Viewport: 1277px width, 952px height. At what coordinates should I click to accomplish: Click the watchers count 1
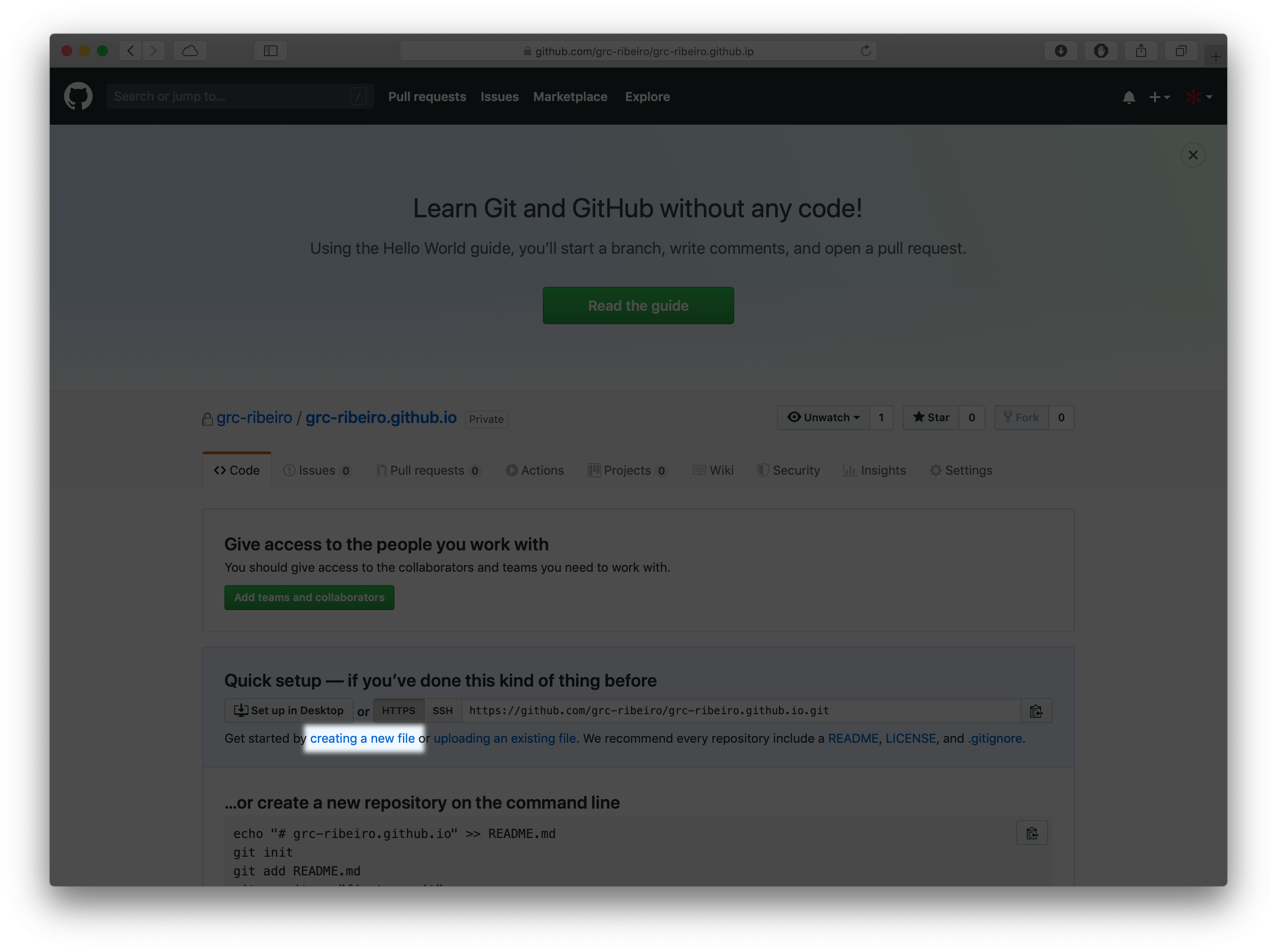tap(881, 417)
